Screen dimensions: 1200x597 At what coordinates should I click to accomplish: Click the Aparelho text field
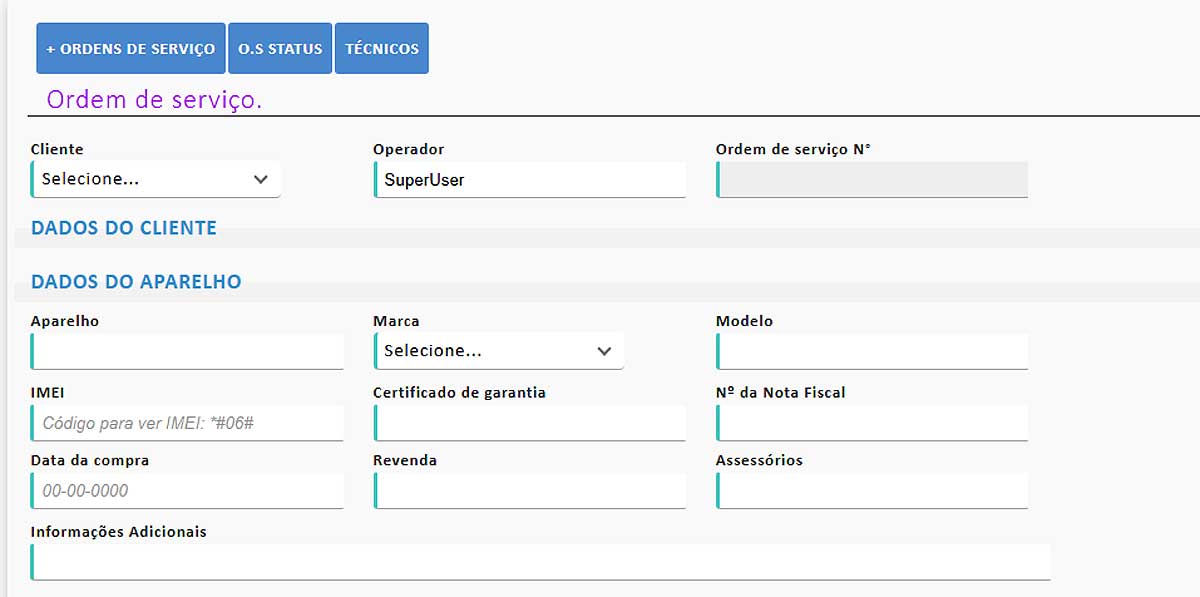tap(187, 351)
